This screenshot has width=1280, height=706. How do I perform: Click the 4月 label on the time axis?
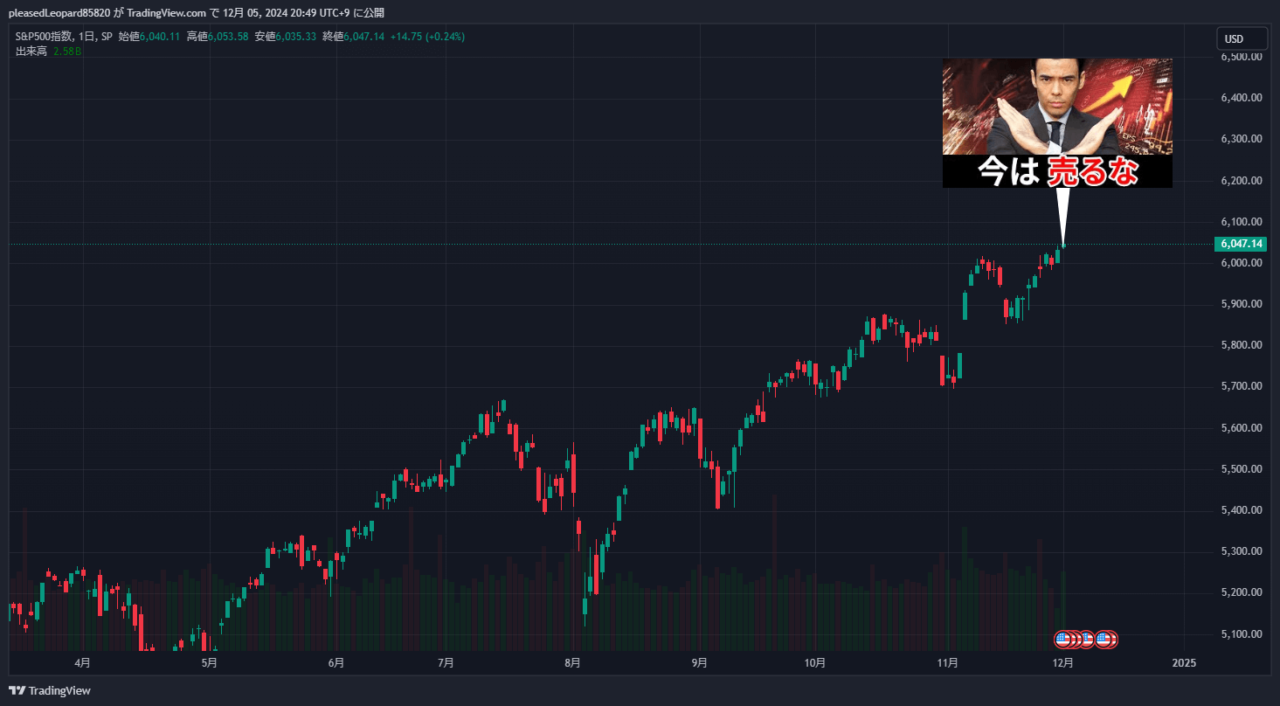click(82, 662)
